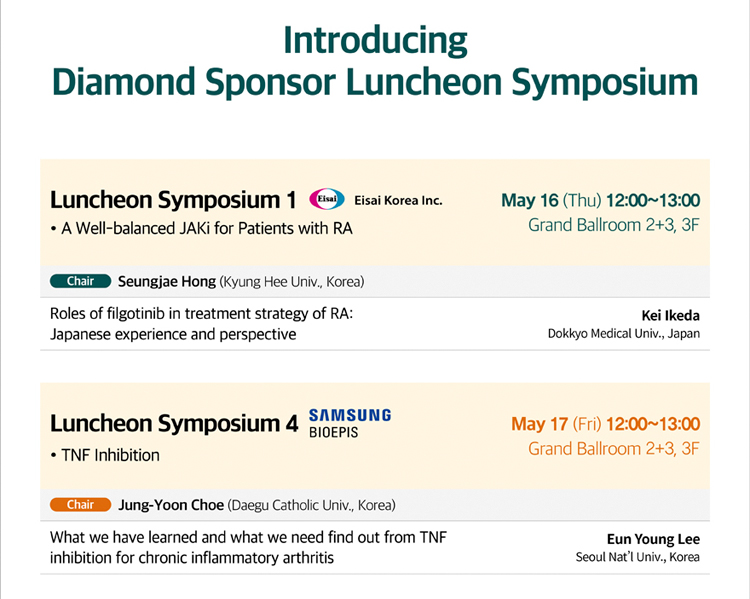Viewport: 750px width, 599px height.
Task: Select the Luncheon Symposium 1 heading
Action: (173, 200)
